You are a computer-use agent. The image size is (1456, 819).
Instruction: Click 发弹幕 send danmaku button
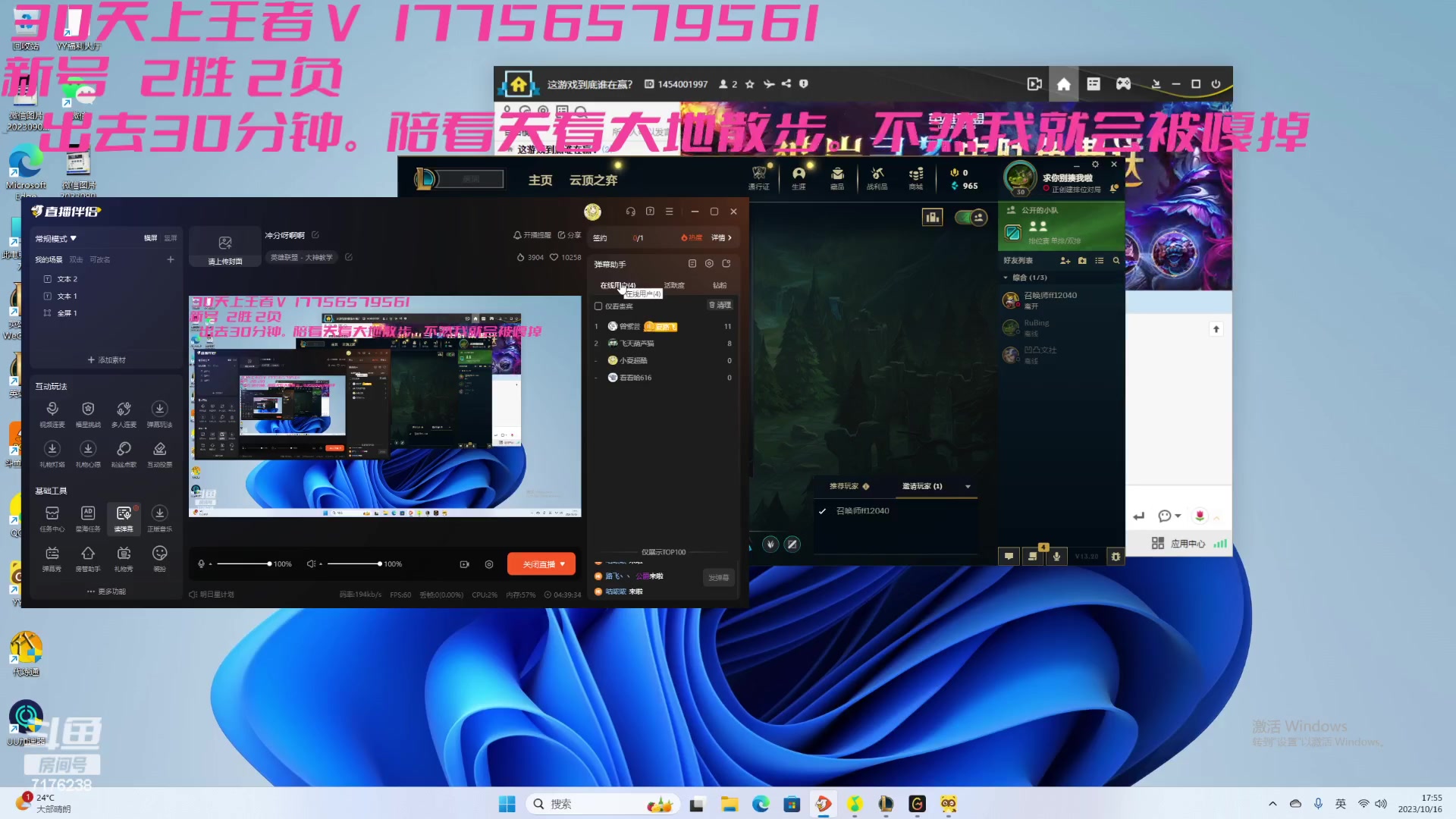pyautogui.click(x=719, y=578)
